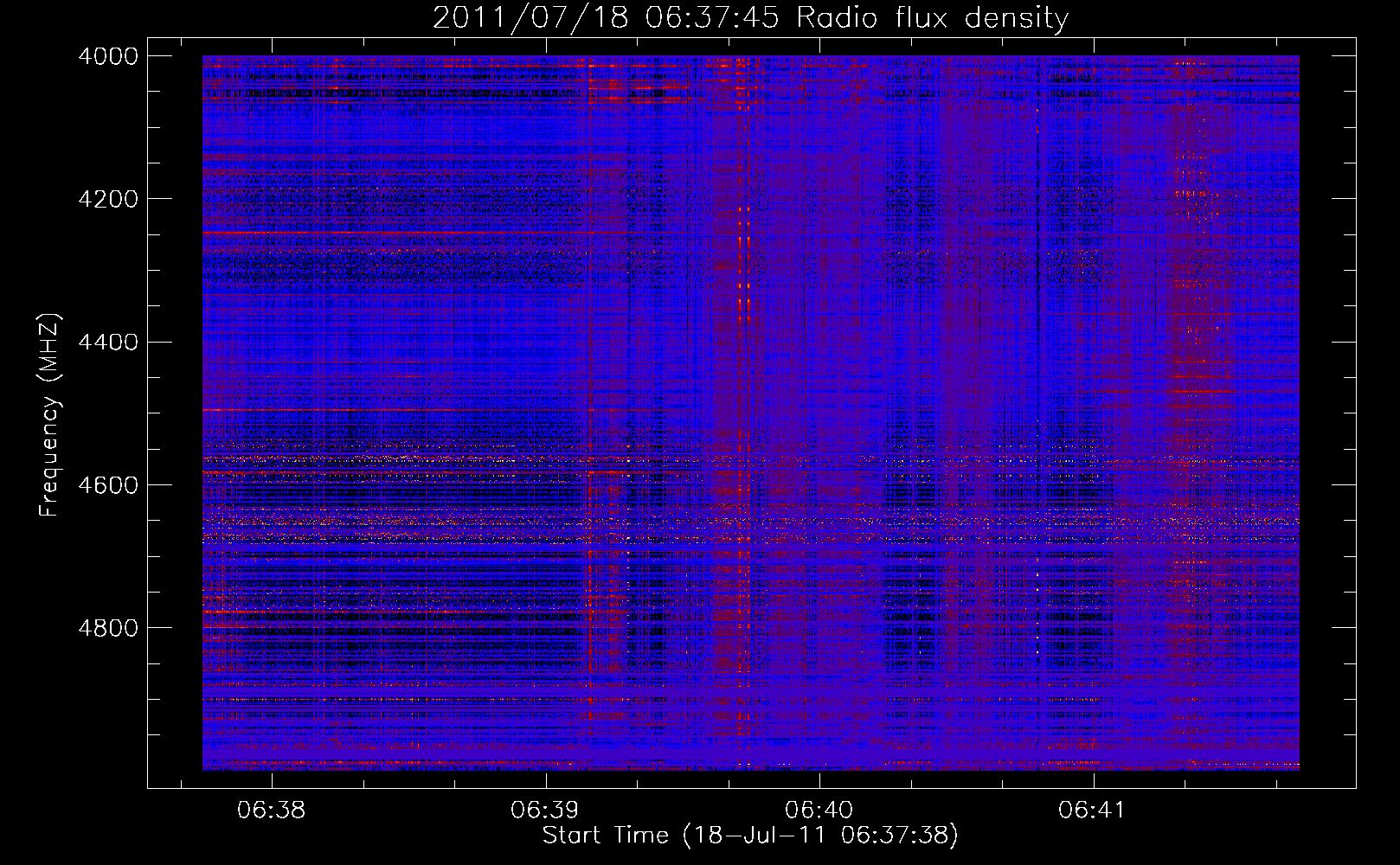
Task: Click the 06:41 time axis label
Action: coord(1093,811)
